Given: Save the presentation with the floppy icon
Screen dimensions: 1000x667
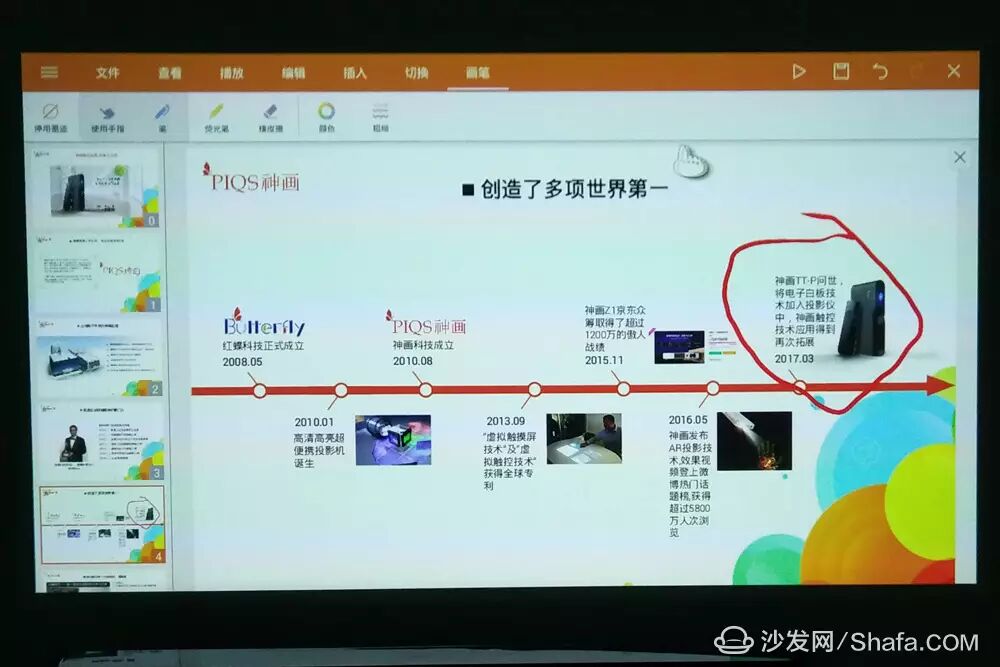Looking at the screenshot, I should tap(841, 71).
